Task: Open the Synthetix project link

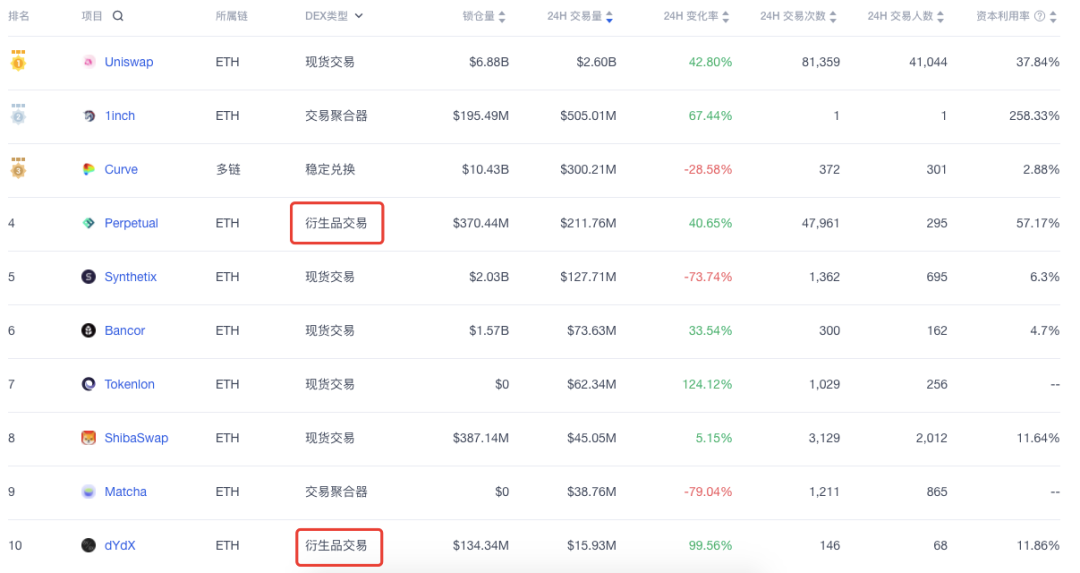Action: click(x=131, y=277)
